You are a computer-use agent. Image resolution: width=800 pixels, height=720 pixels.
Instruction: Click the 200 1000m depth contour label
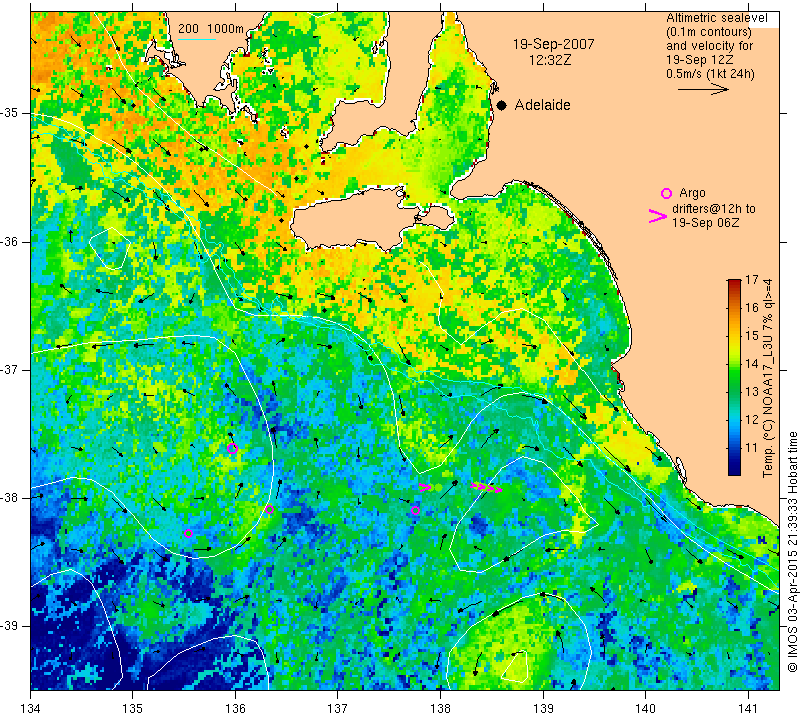click(211, 29)
